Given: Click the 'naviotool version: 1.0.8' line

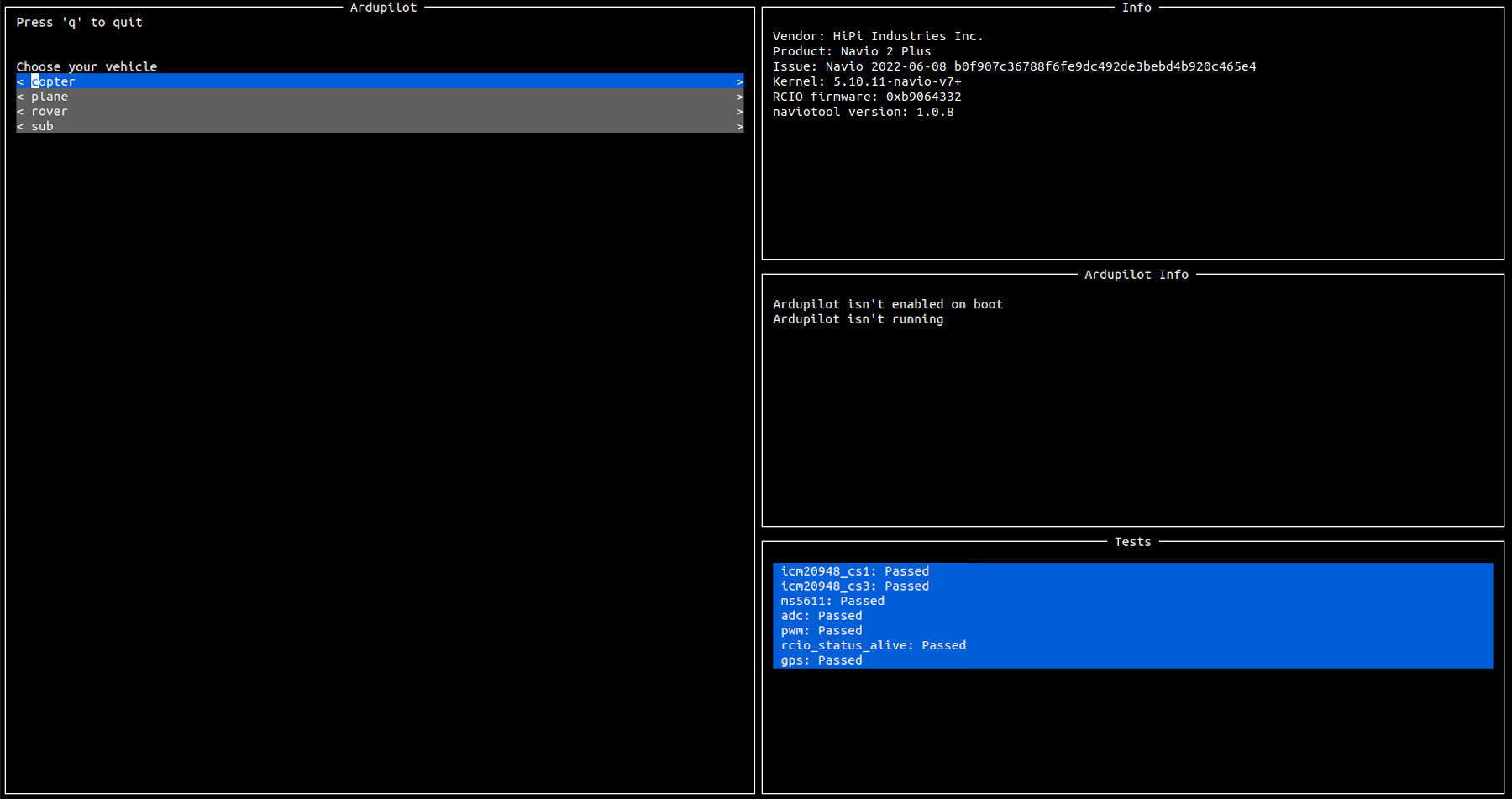Looking at the screenshot, I should (x=864, y=112).
